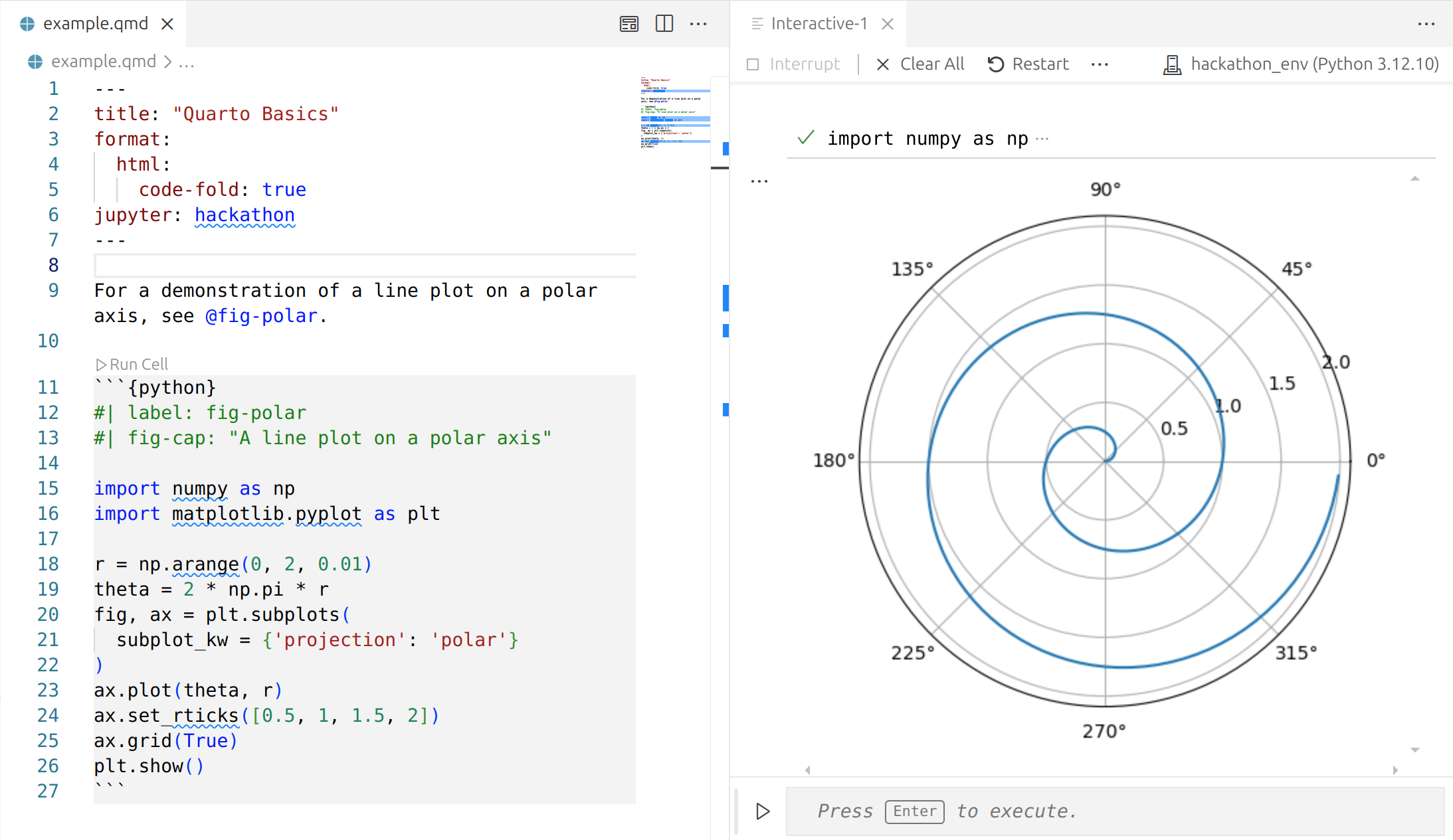Close the example.qmd tab

167,24
